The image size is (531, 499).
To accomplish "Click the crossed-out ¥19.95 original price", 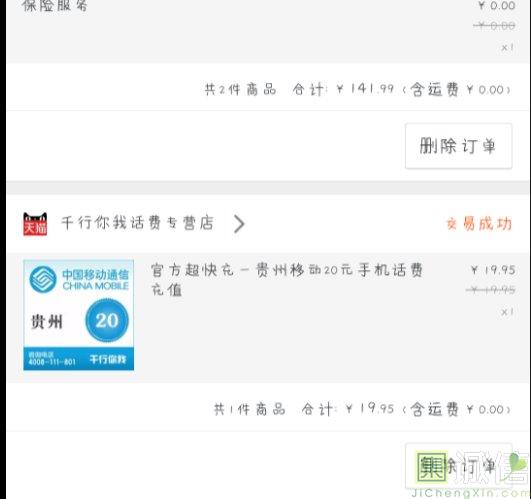I will pos(491,290).
